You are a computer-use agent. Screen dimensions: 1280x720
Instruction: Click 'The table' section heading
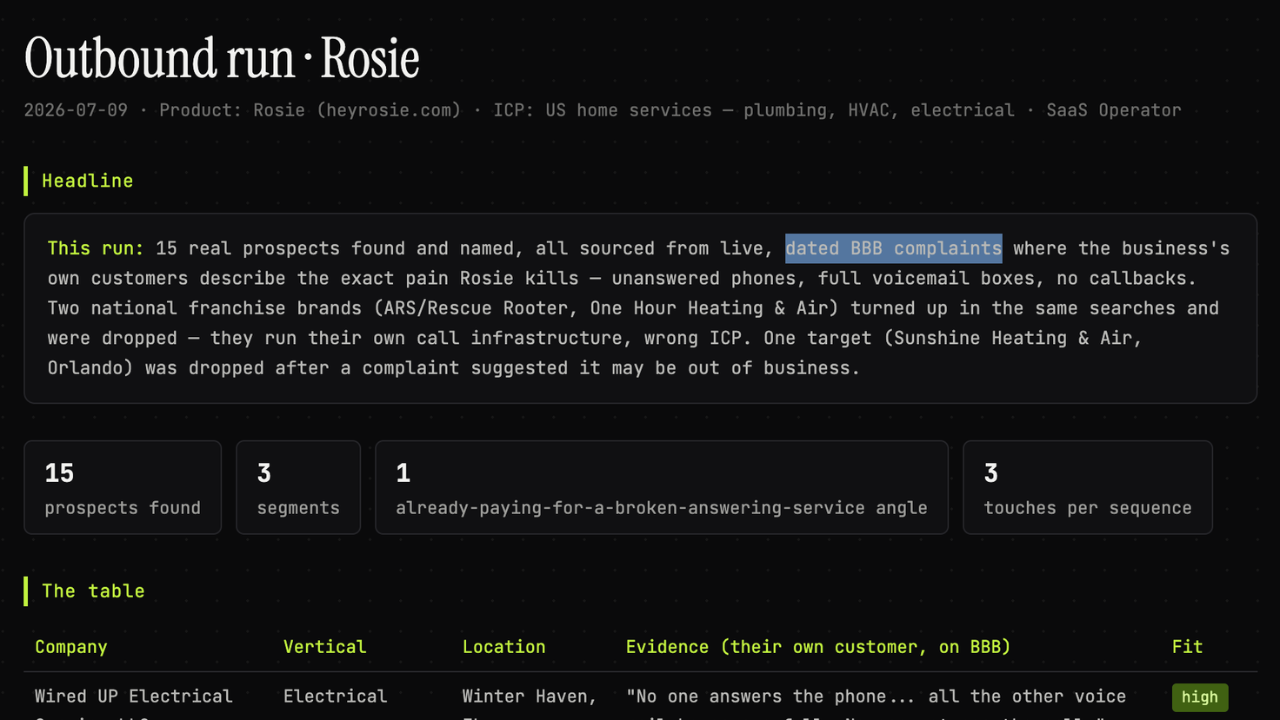(x=93, y=591)
